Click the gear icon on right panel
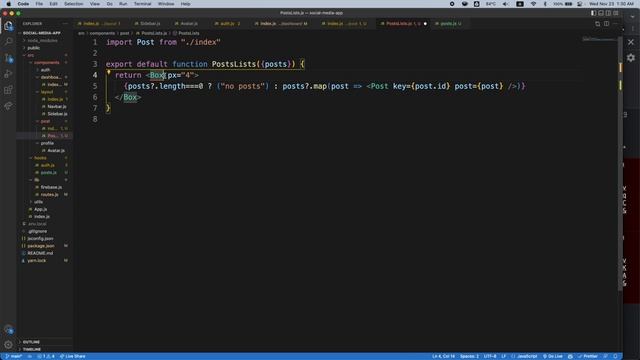 (631, 58)
